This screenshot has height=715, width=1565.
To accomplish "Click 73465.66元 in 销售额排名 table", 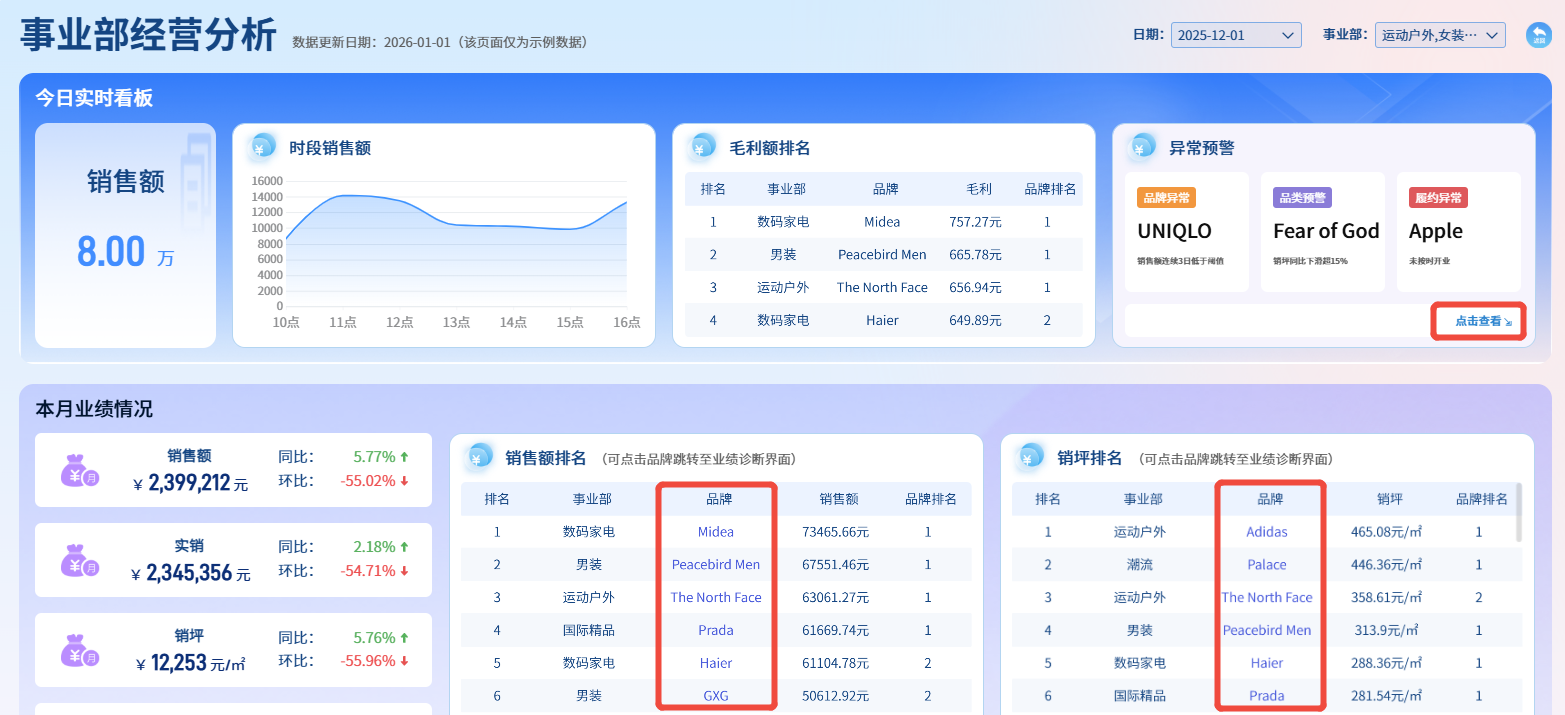I will (836, 532).
